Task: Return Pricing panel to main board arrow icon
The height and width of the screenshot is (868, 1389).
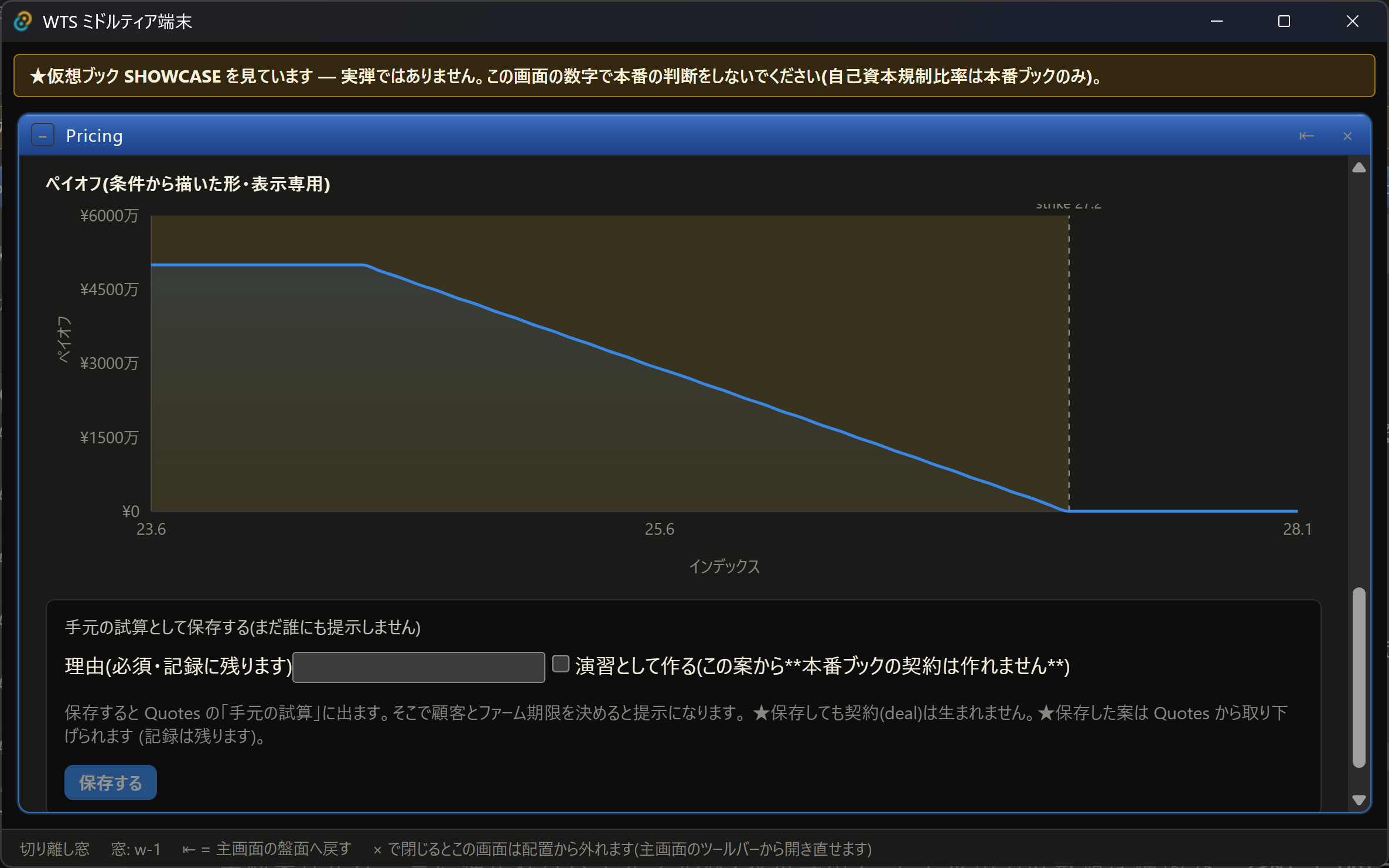Action: 1306,136
